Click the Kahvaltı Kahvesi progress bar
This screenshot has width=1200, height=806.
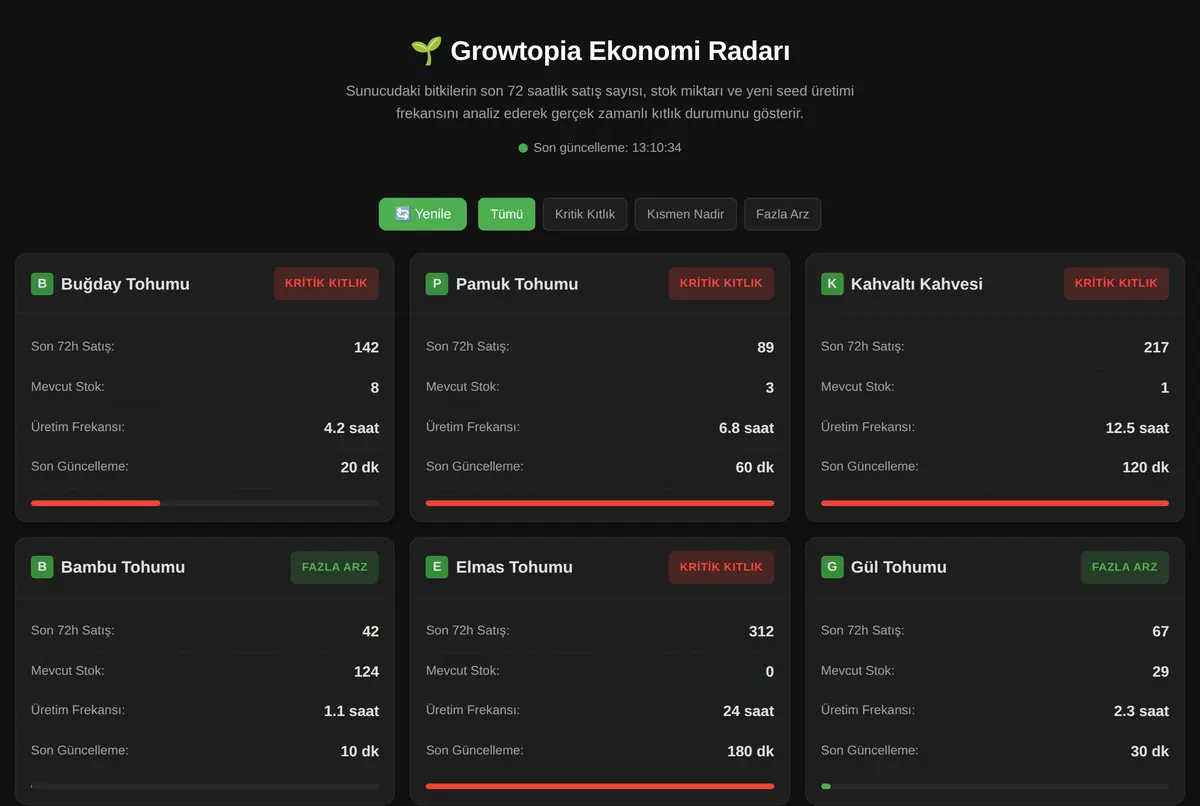(x=995, y=503)
